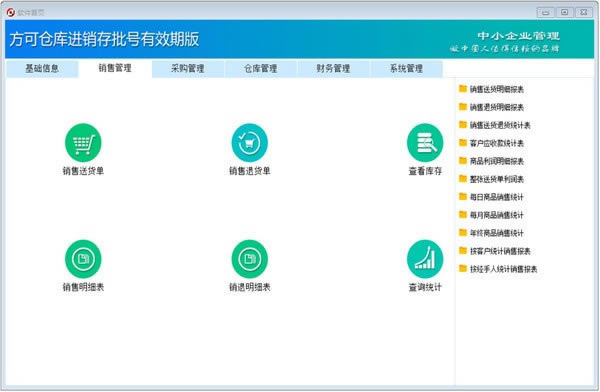Open the 每月商品销售统计 report link
This screenshot has width=600, height=392.
(497, 215)
